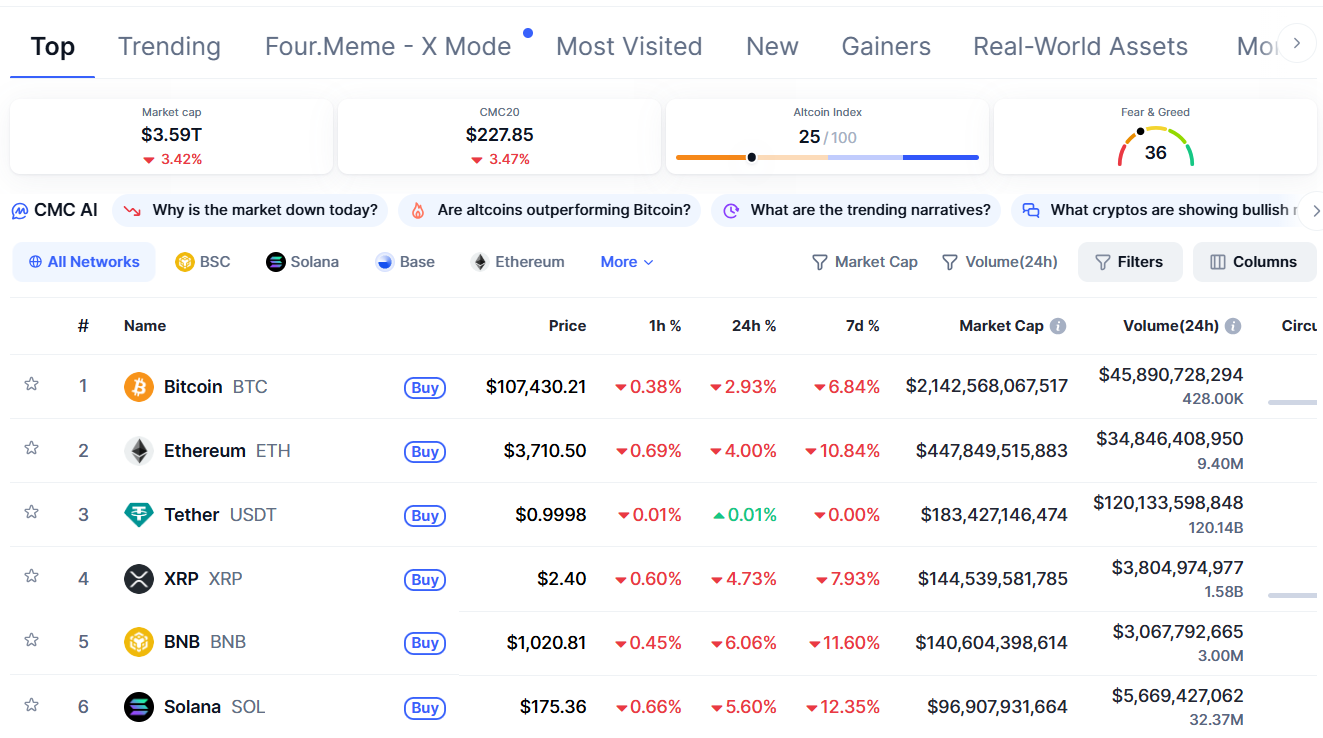1323x738 pixels.
Task: Select the 'Why is the market down today?' prompt
Action: (x=251, y=210)
